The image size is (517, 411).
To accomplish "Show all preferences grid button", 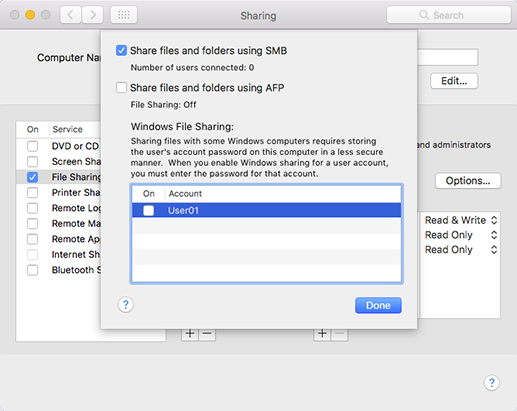I will click(124, 15).
